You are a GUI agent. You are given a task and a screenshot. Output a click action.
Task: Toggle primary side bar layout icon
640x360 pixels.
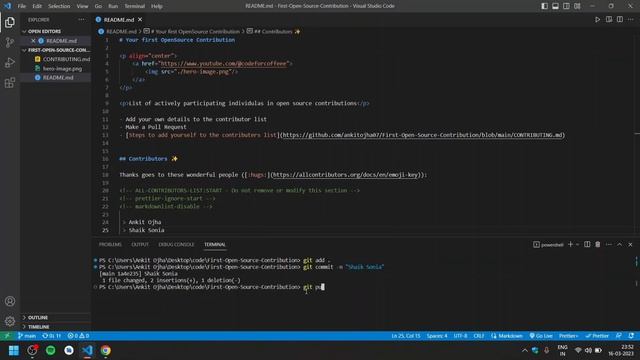pyautogui.click(x=544, y=6)
